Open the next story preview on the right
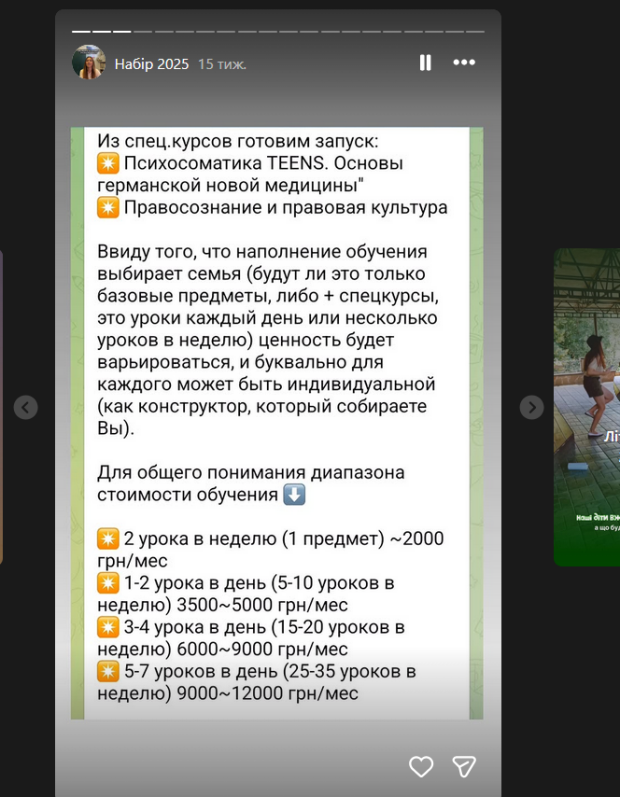 (588, 407)
